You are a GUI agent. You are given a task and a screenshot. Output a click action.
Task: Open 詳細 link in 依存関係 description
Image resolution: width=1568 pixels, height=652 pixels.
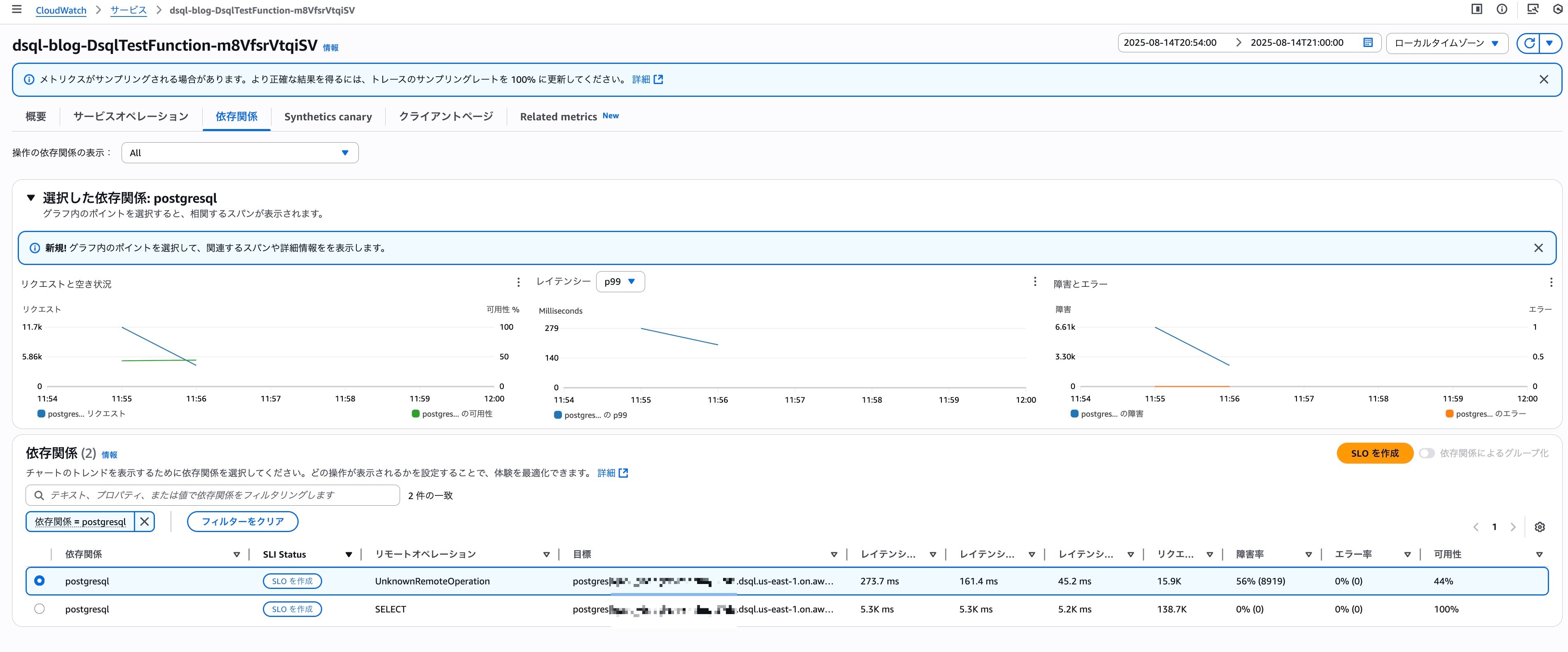click(x=612, y=473)
